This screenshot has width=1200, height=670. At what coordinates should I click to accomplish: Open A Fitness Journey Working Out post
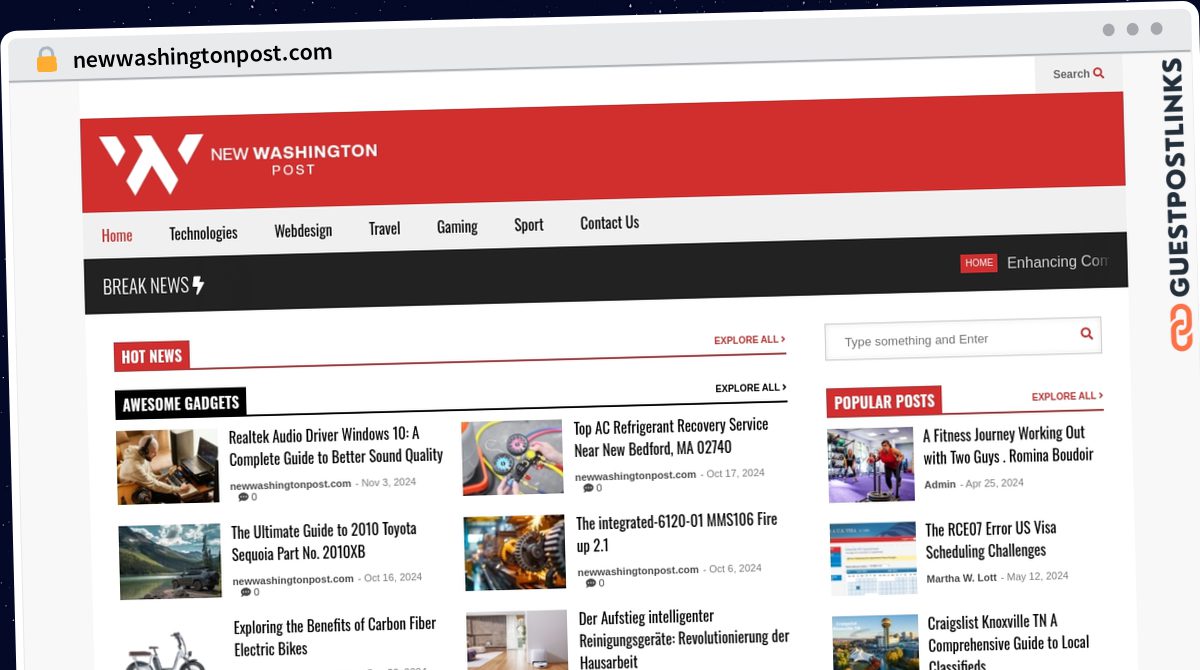tap(1008, 445)
